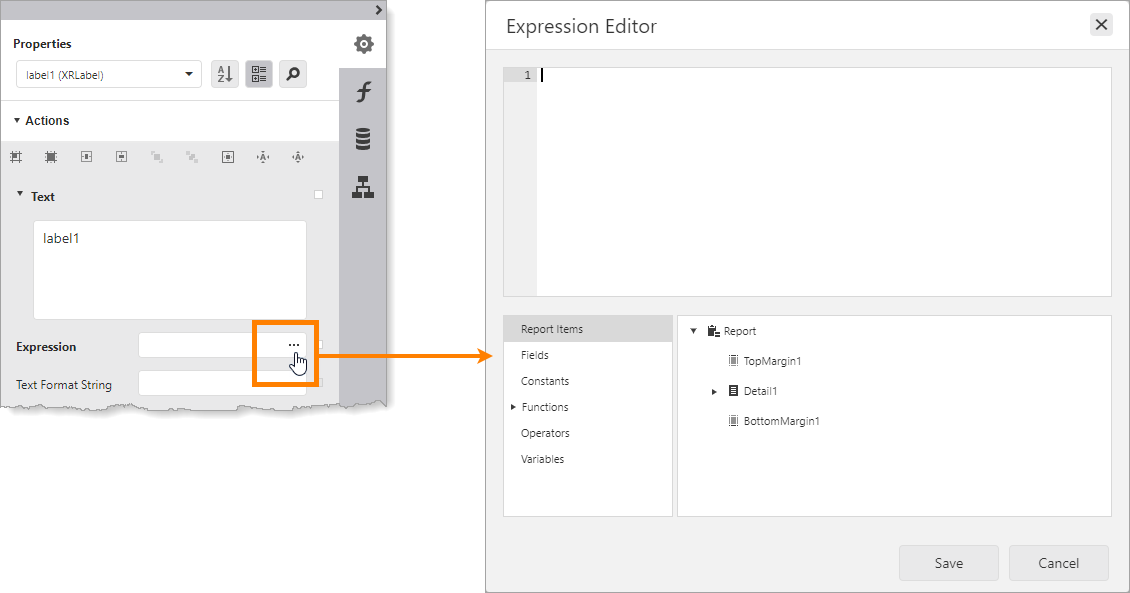Switch to the Fields category
Image resolution: width=1130 pixels, height=593 pixels.
click(535, 355)
